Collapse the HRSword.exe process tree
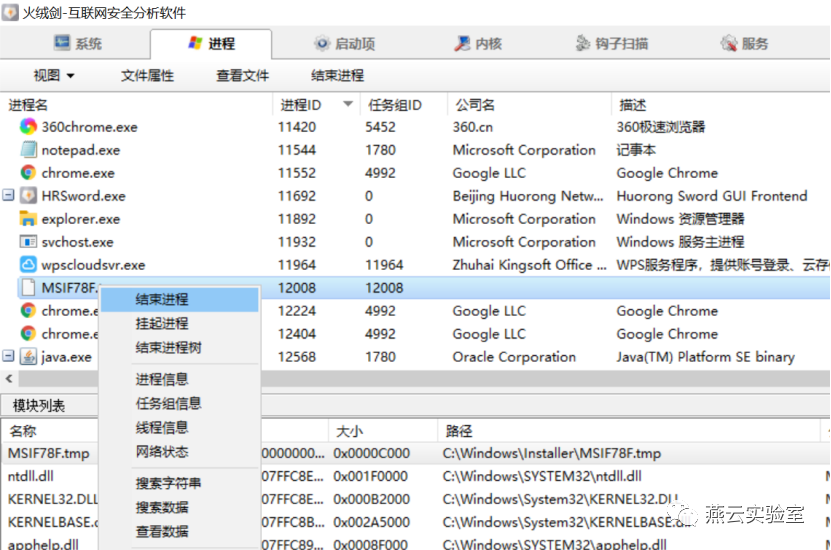 pyautogui.click(x=8, y=196)
